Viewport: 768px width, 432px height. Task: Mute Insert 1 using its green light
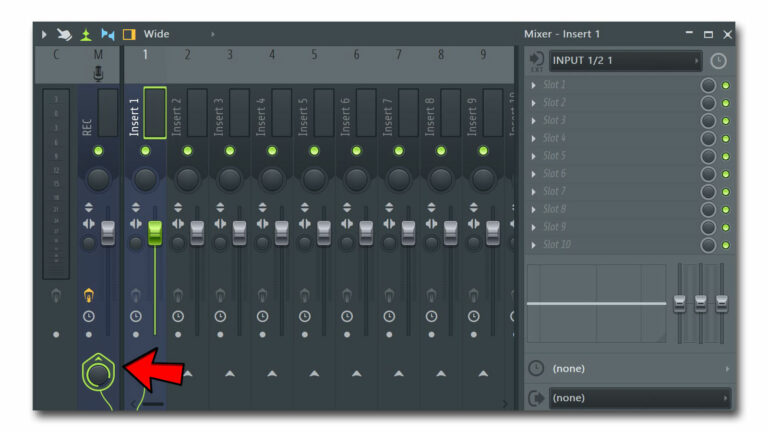pos(145,151)
